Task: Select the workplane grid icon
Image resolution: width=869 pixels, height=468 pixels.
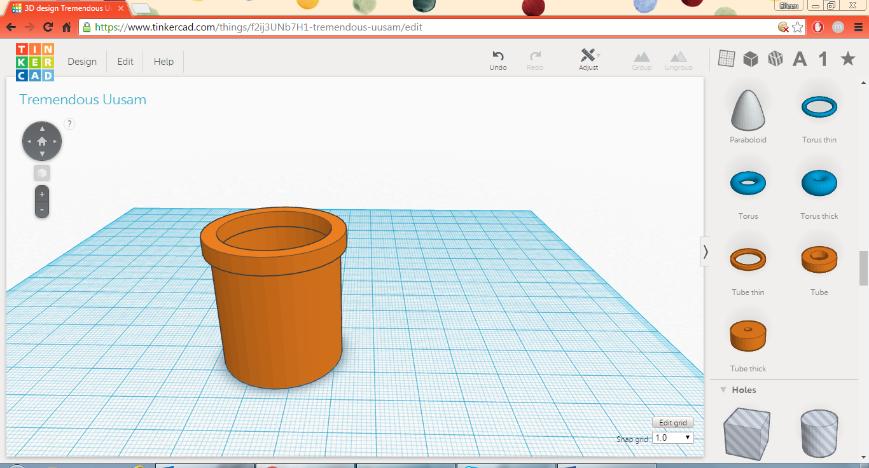Action: click(x=726, y=58)
